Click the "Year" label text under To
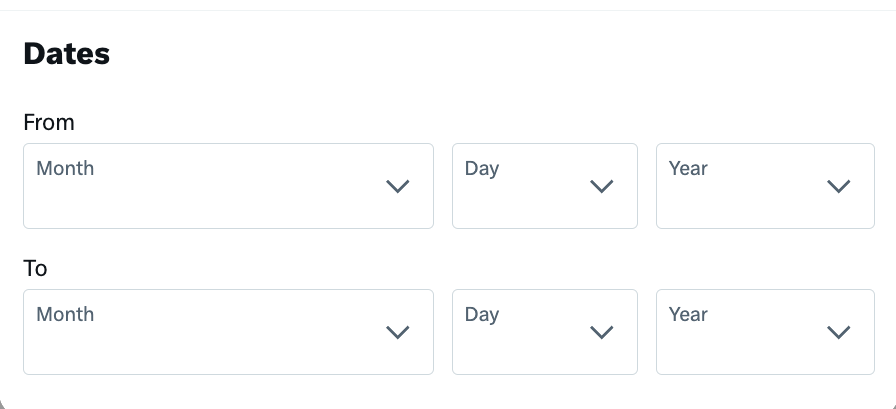The height and width of the screenshot is (409, 896). coord(688,314)
